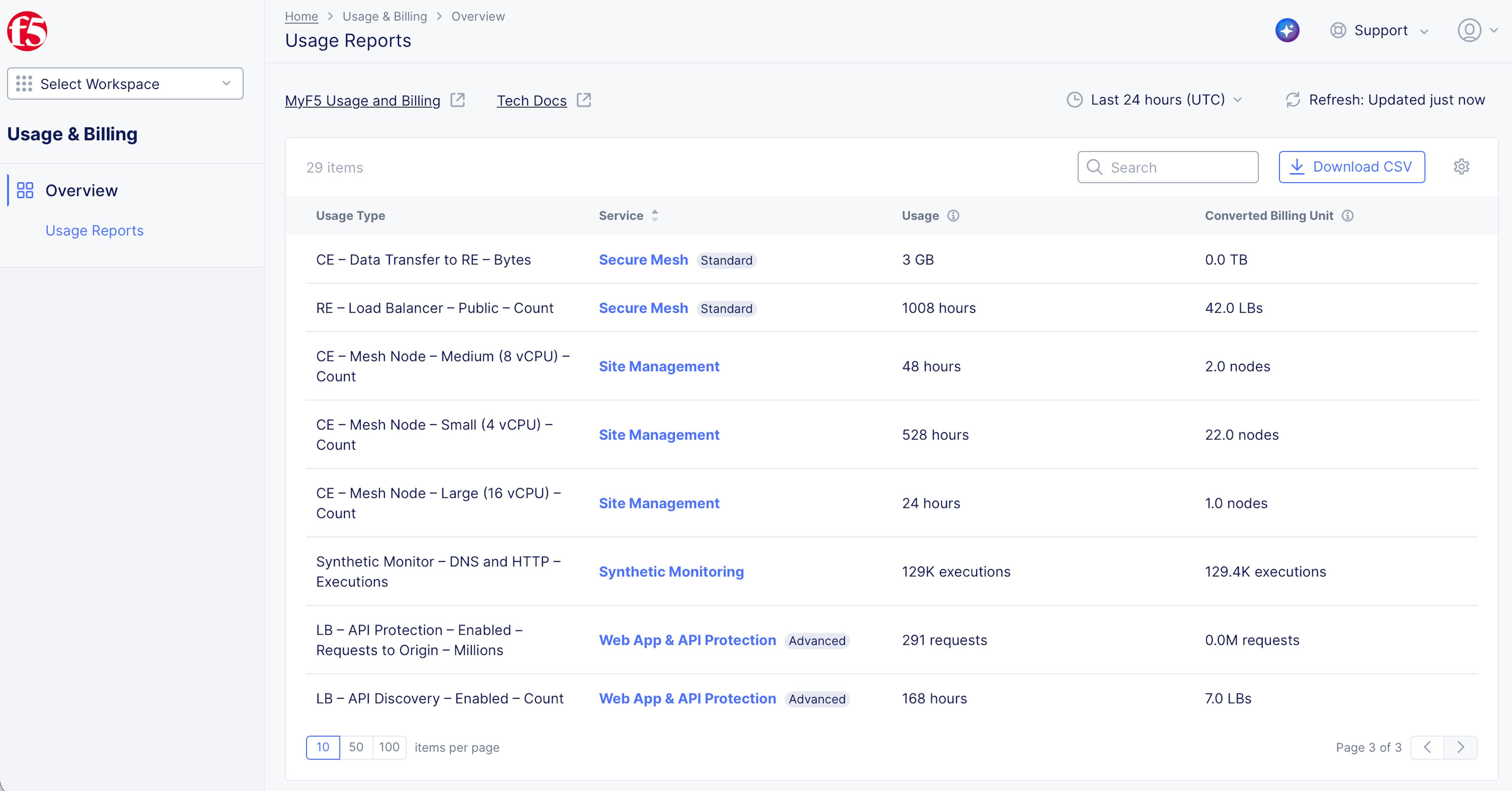Click the 'Page 3 of 3' indicator

click(1368, 748)
